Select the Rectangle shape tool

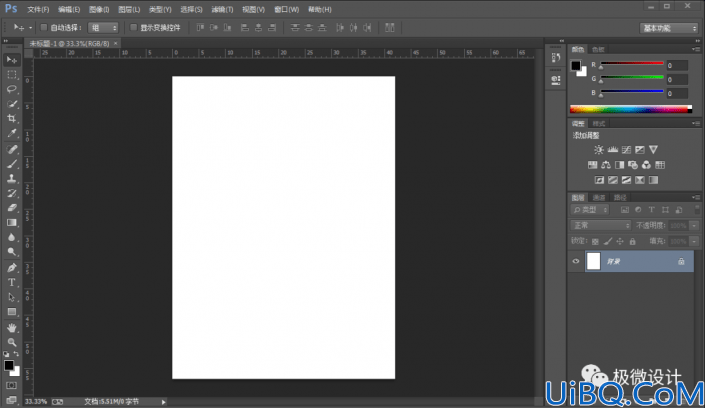(x=12, y=312)
